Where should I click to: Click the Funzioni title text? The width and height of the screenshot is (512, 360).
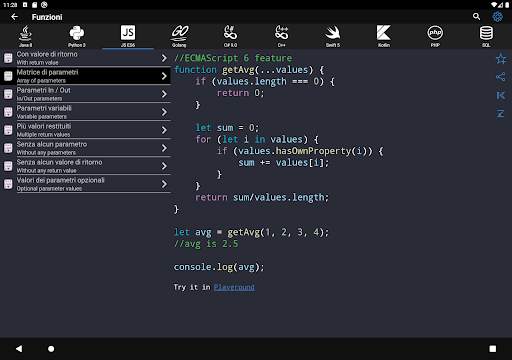tap(47, 17)
